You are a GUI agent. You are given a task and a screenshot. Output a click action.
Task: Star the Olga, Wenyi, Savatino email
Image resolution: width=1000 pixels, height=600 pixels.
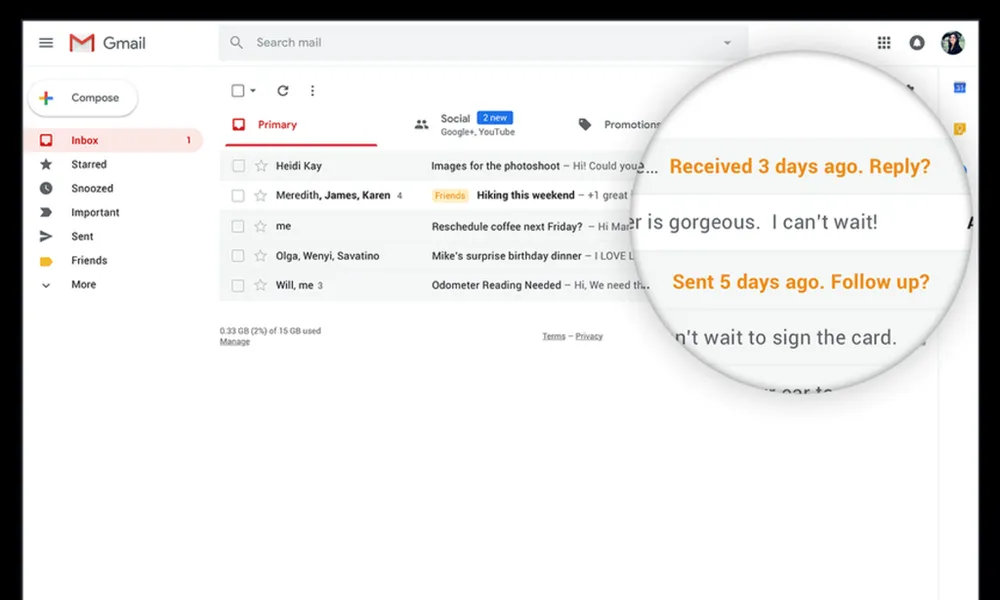[260, 256]
